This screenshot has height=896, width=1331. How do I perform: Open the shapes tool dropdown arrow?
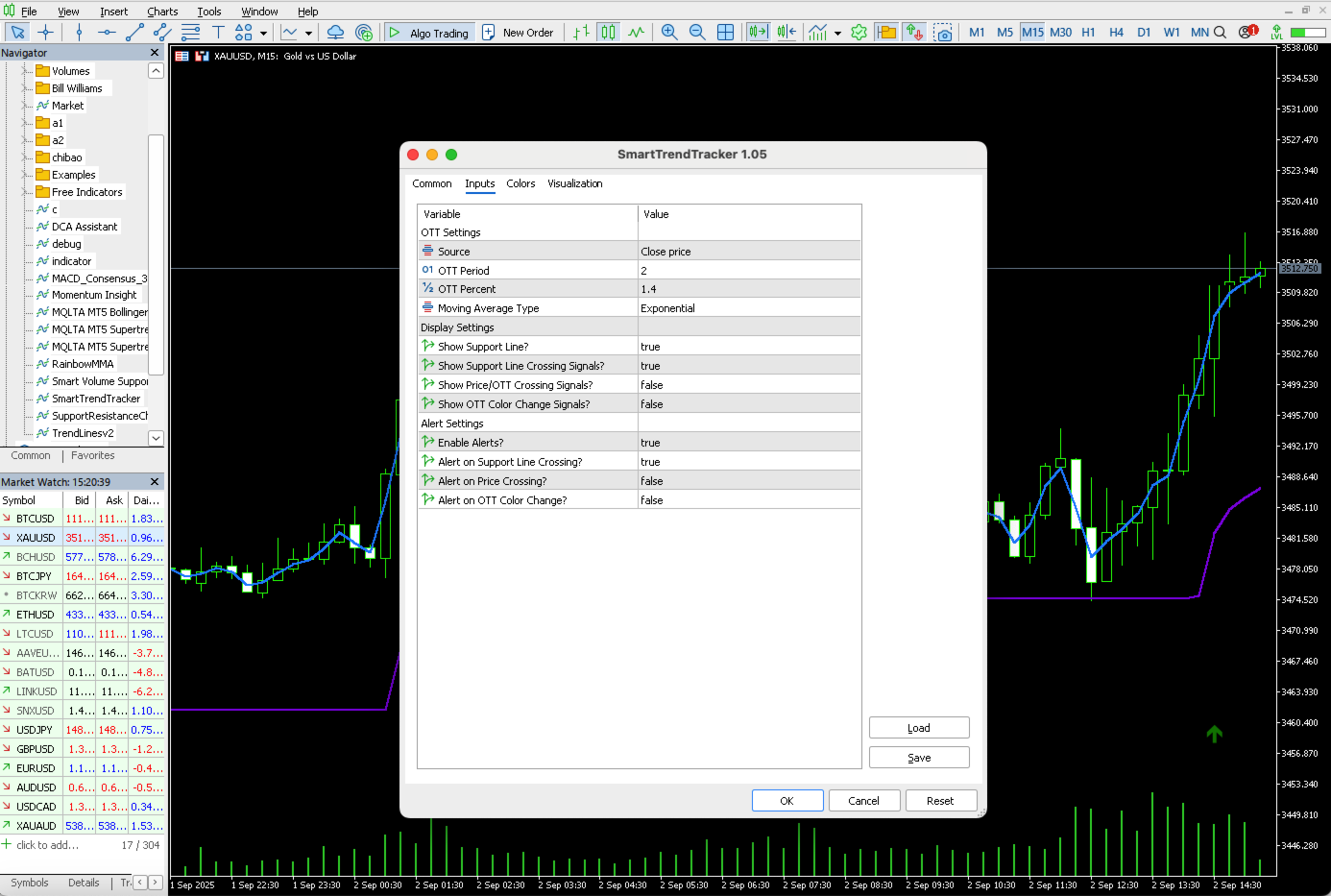263,33
